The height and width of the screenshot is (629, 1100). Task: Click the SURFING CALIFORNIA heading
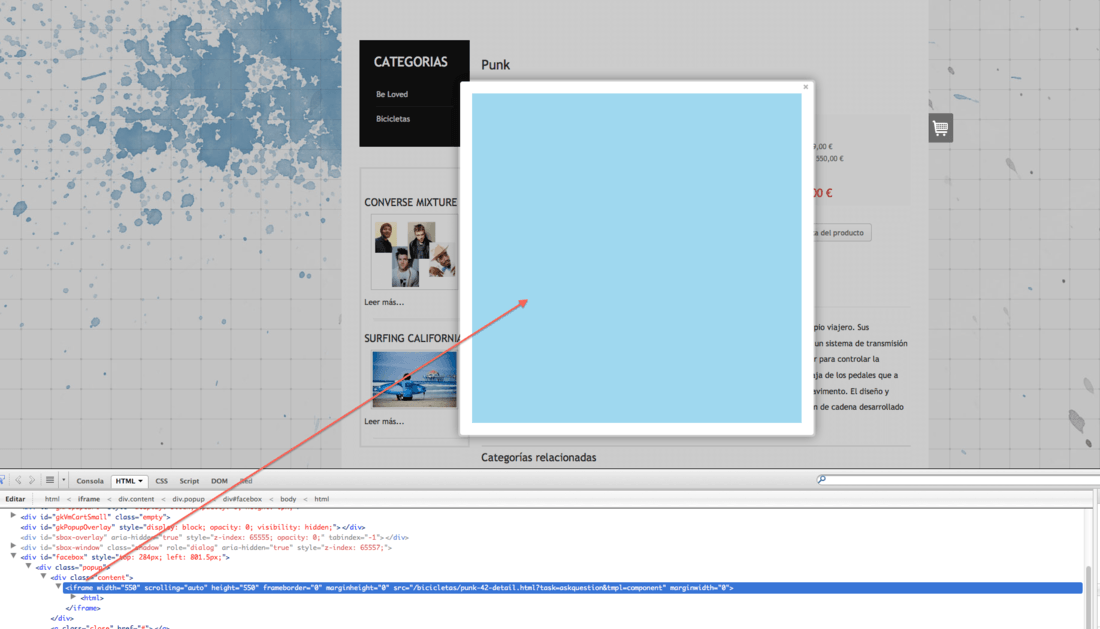coord(412,339)
